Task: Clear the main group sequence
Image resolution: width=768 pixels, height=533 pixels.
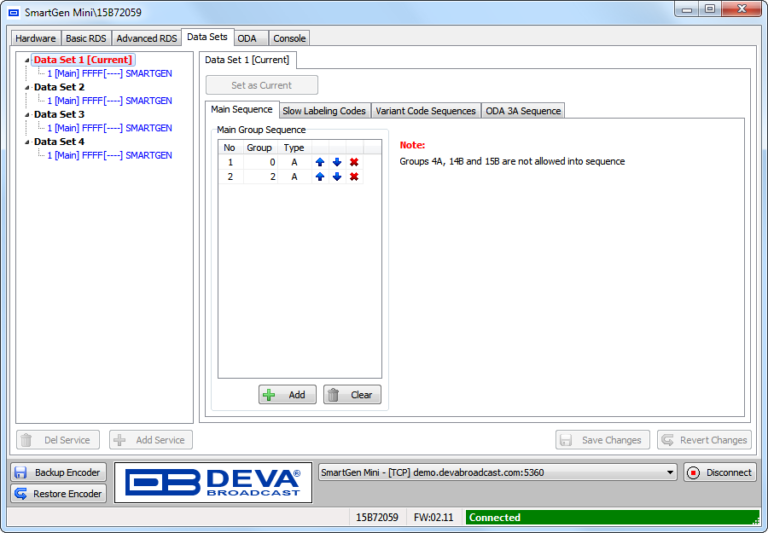Action: point(351,395)
